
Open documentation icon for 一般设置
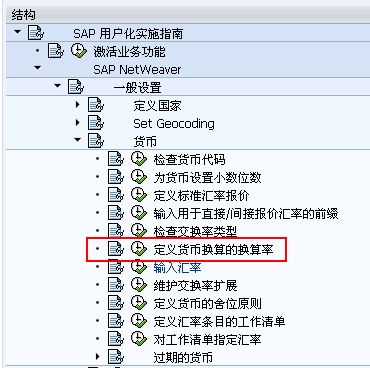[76, 87]
